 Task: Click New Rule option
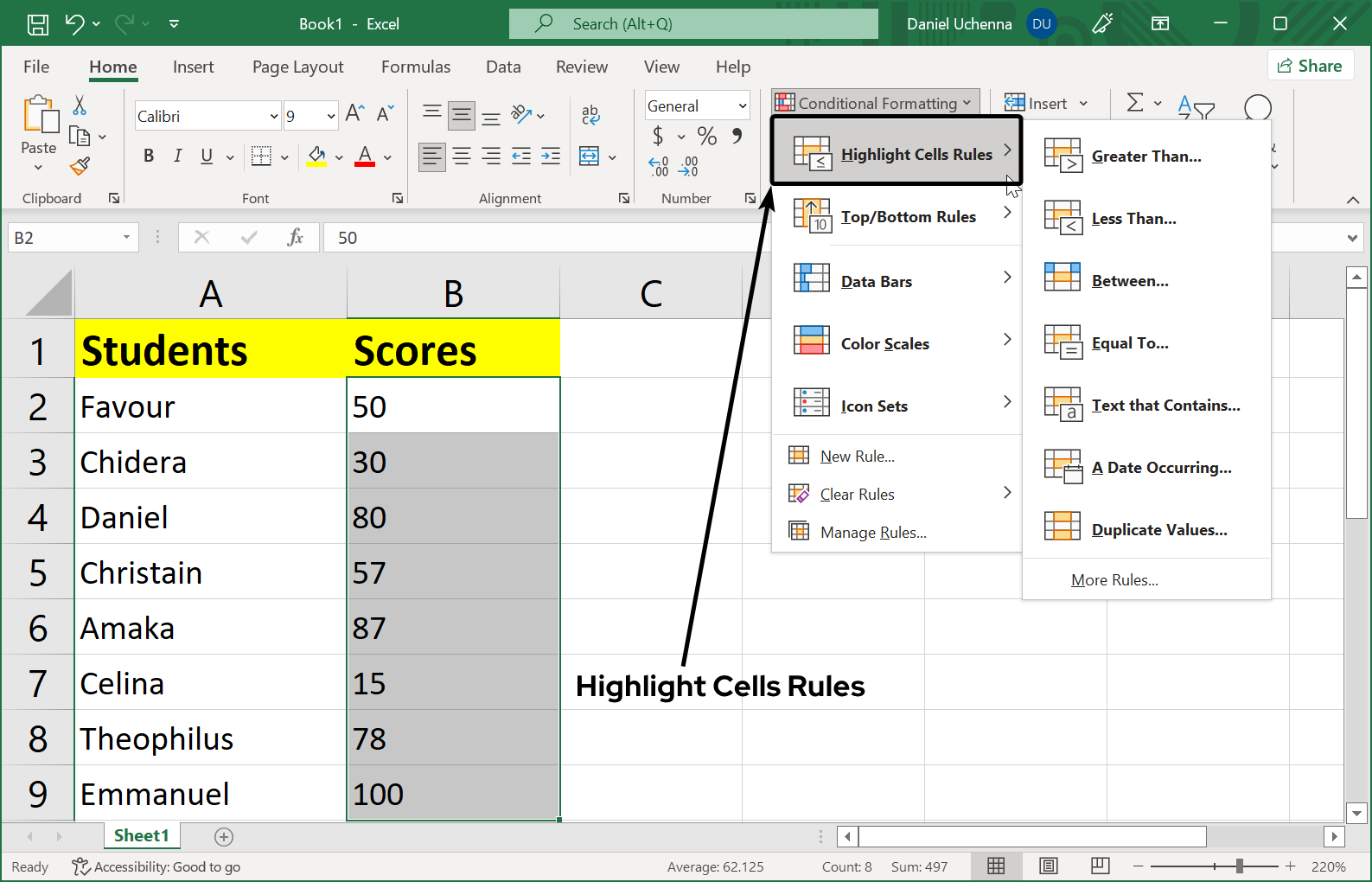pos(897,456)
